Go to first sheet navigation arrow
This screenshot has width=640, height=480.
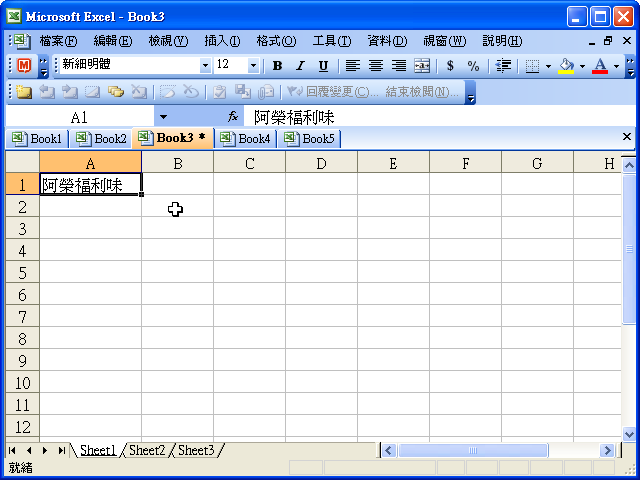pos(12,451)
